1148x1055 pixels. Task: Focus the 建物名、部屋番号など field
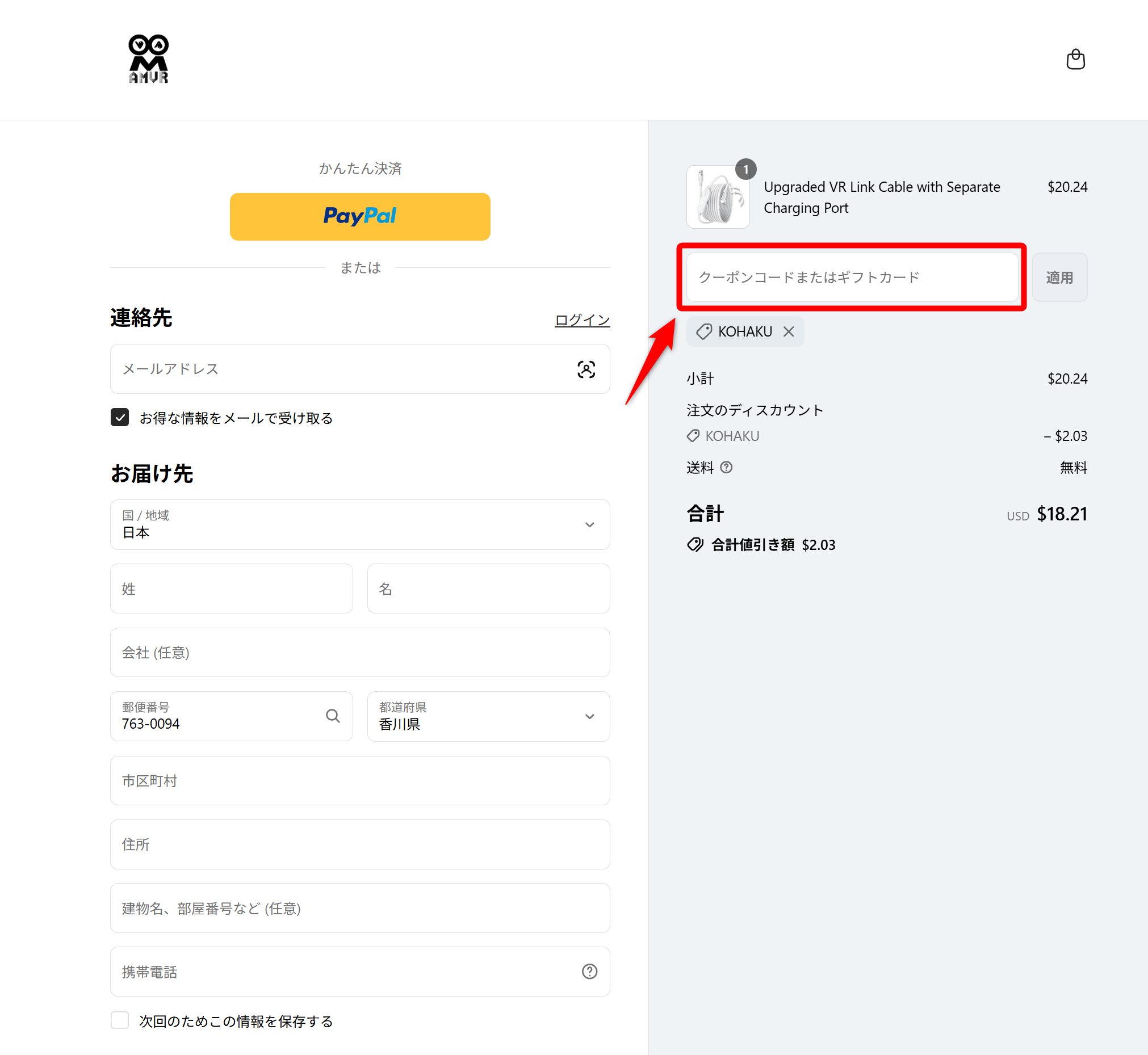(x=360, y=908)
